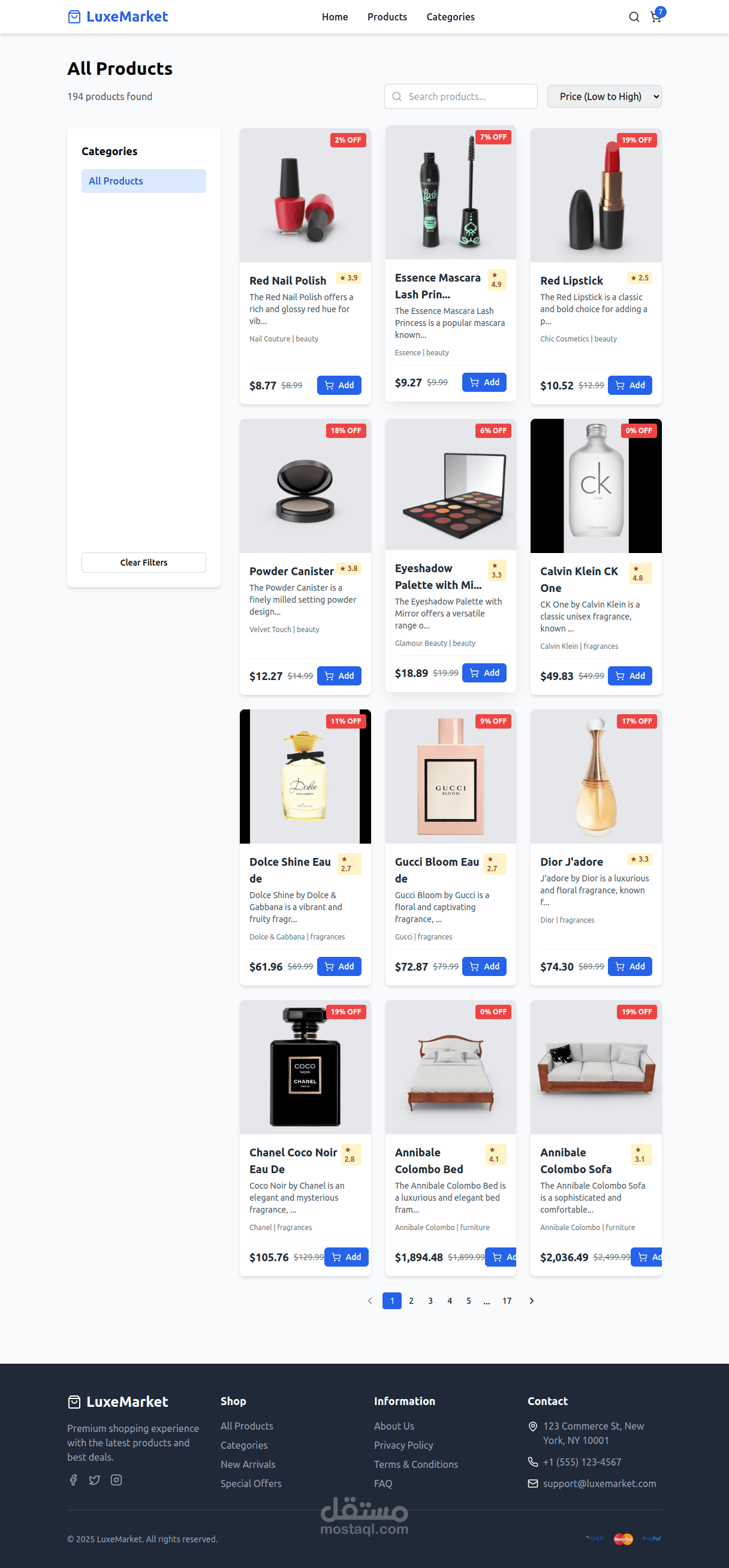The image size is (729, 1568).
Task: Open the Facebook icon in footer
Action: (x=74, y=1480)
